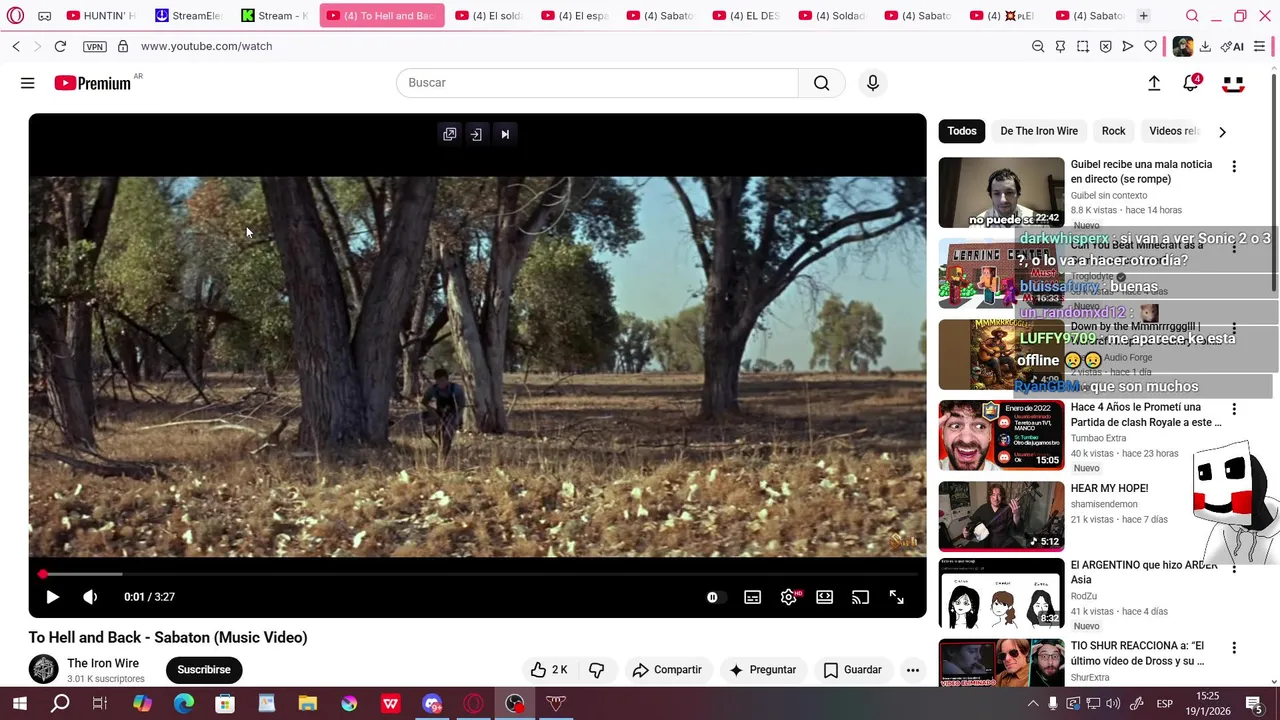The image size is (1280, 720).
Task: Open the YouTube guide hamburger menu
Action: [x=28, y=83]
